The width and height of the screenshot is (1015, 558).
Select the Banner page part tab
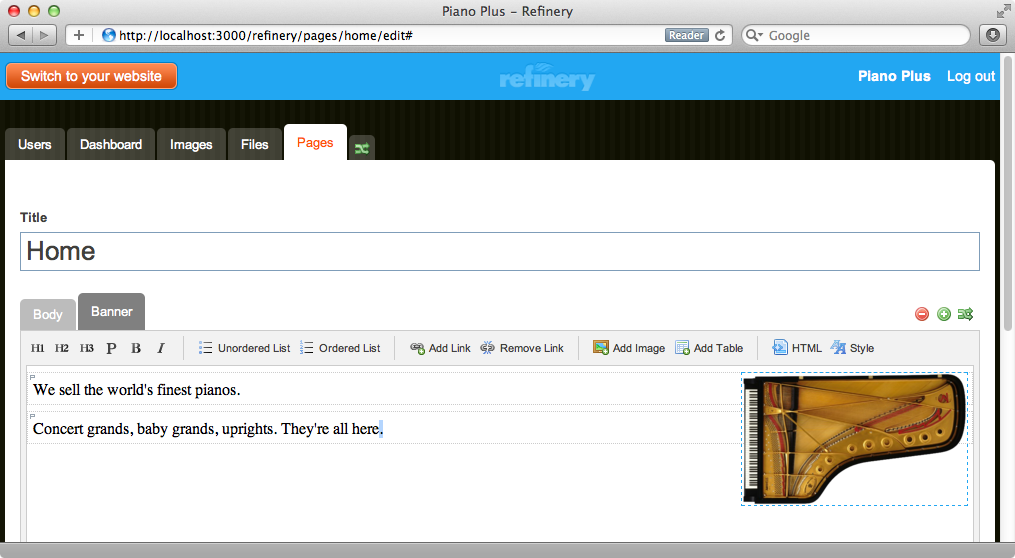(111, 311)
